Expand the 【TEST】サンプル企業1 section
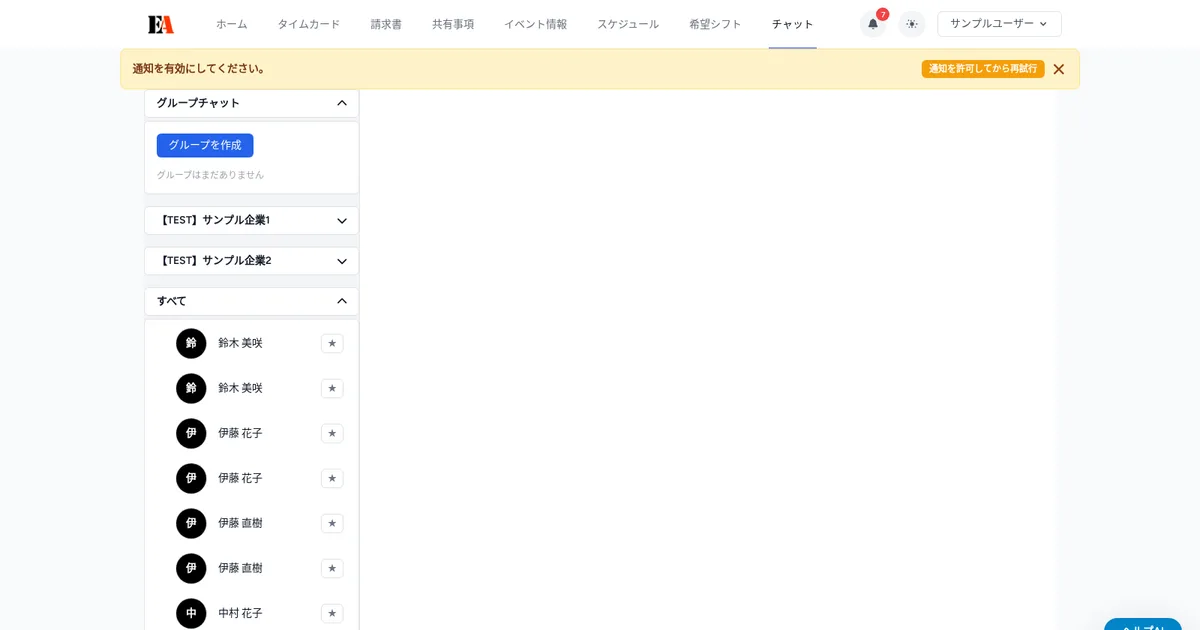This screenshot has height=630, width=1200. tap(251, 220)
